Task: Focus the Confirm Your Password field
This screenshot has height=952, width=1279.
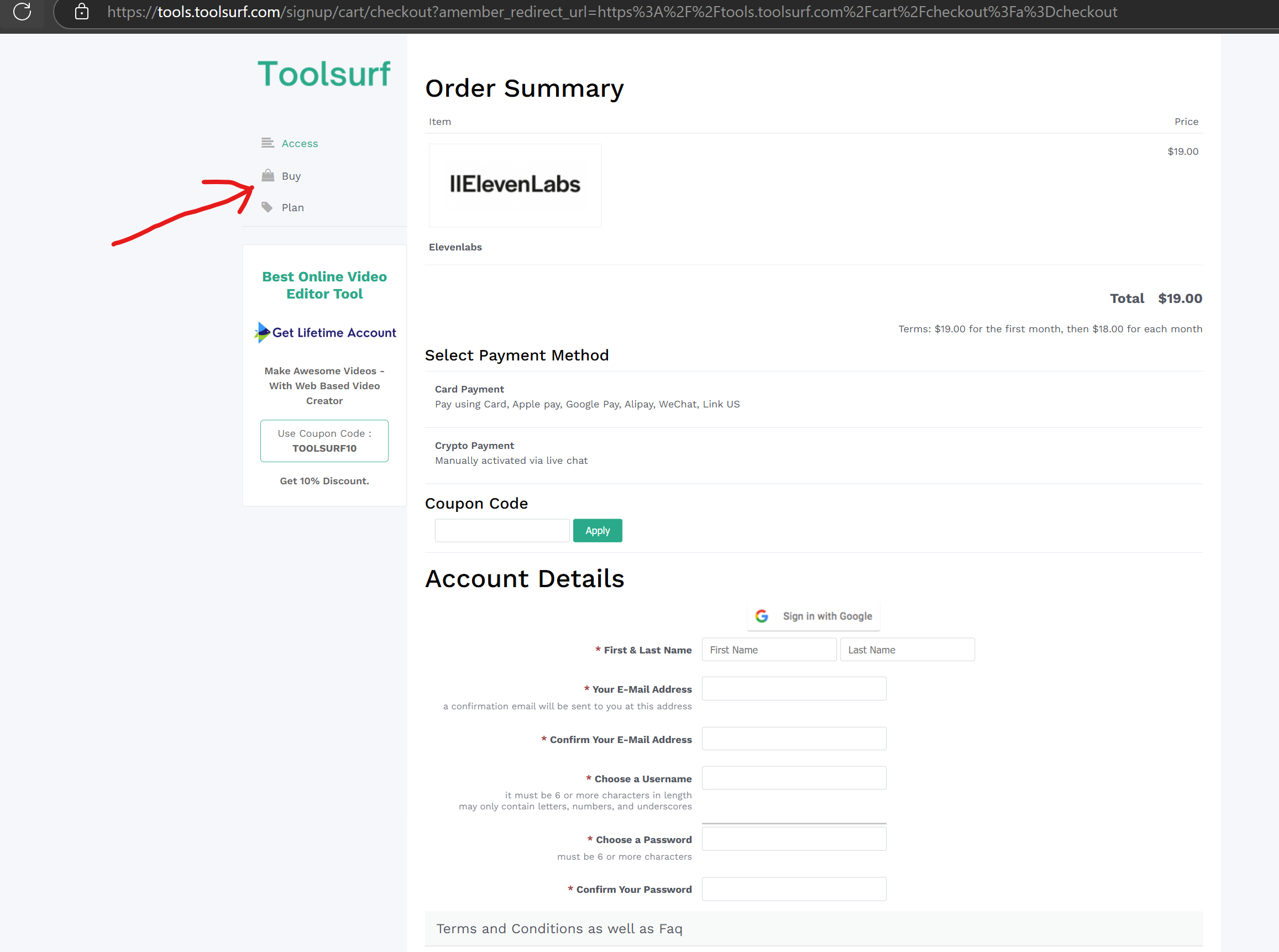Action: (794, 890)
